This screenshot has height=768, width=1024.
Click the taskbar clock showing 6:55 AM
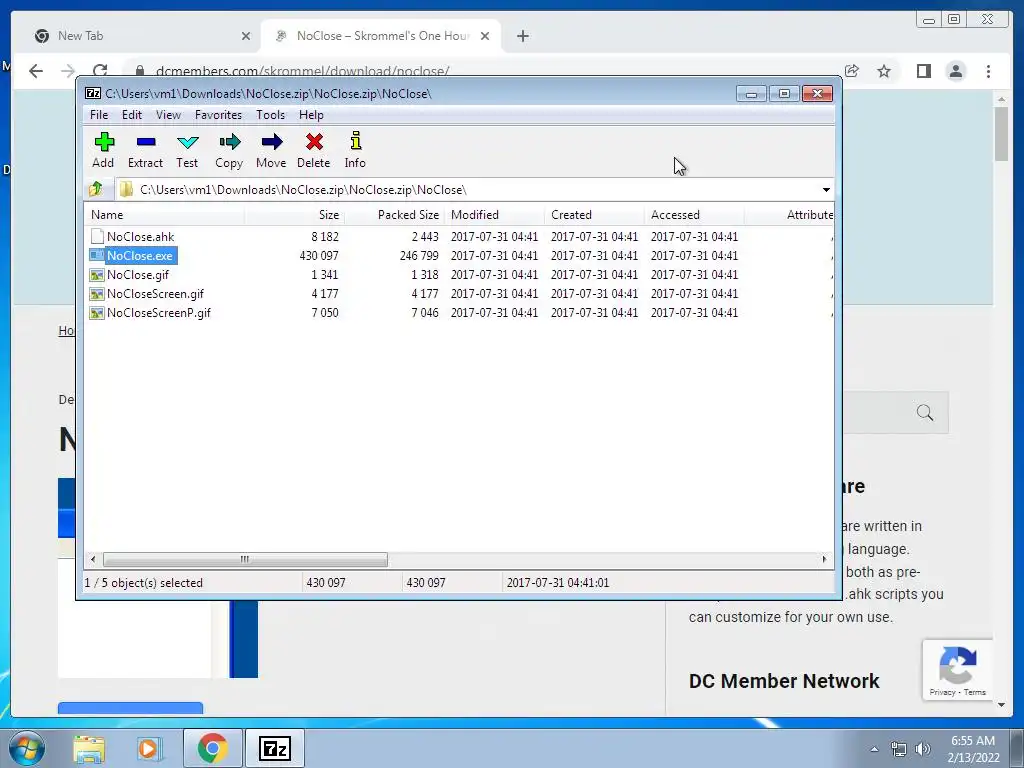click(x=973, y=749)
